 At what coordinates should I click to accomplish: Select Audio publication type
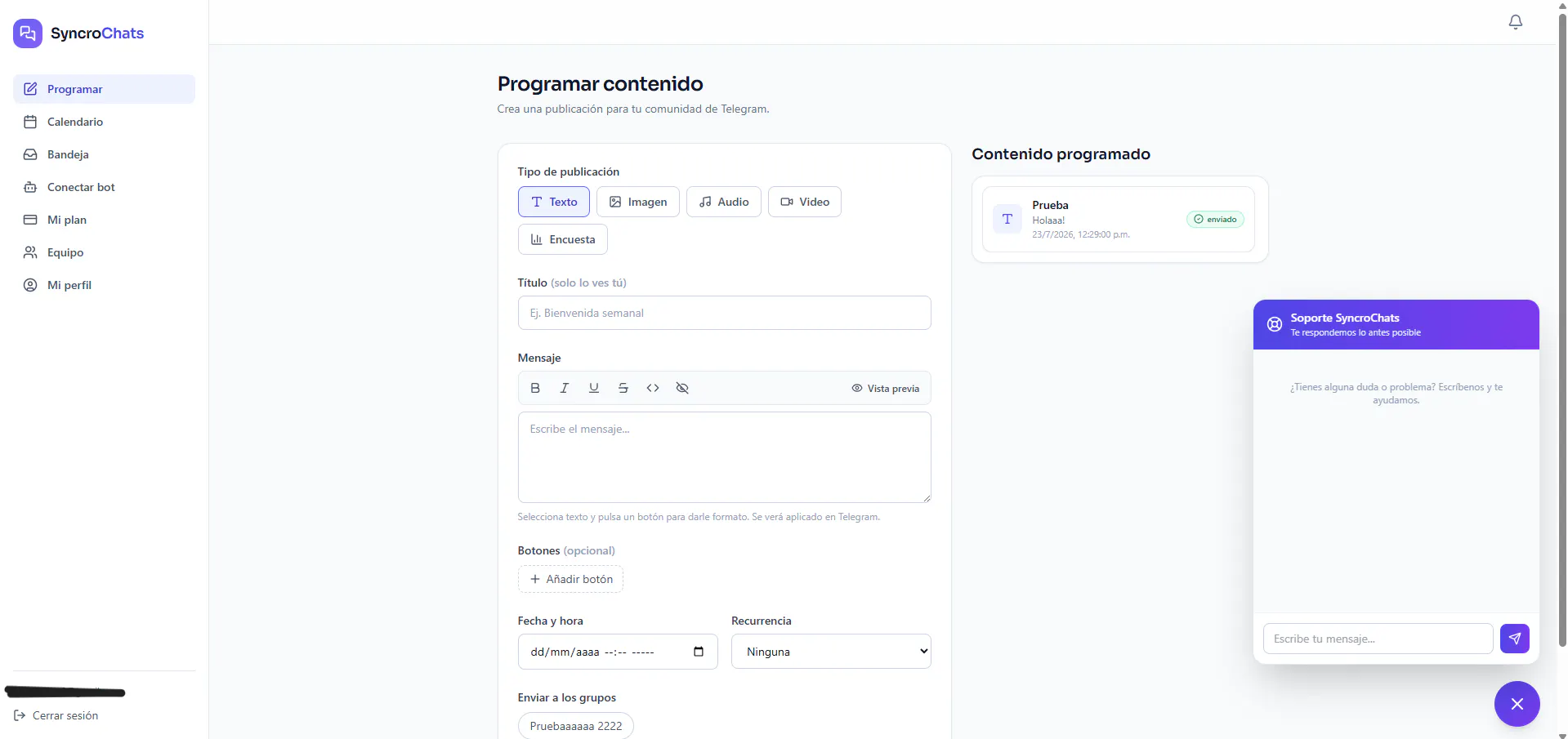724,202
